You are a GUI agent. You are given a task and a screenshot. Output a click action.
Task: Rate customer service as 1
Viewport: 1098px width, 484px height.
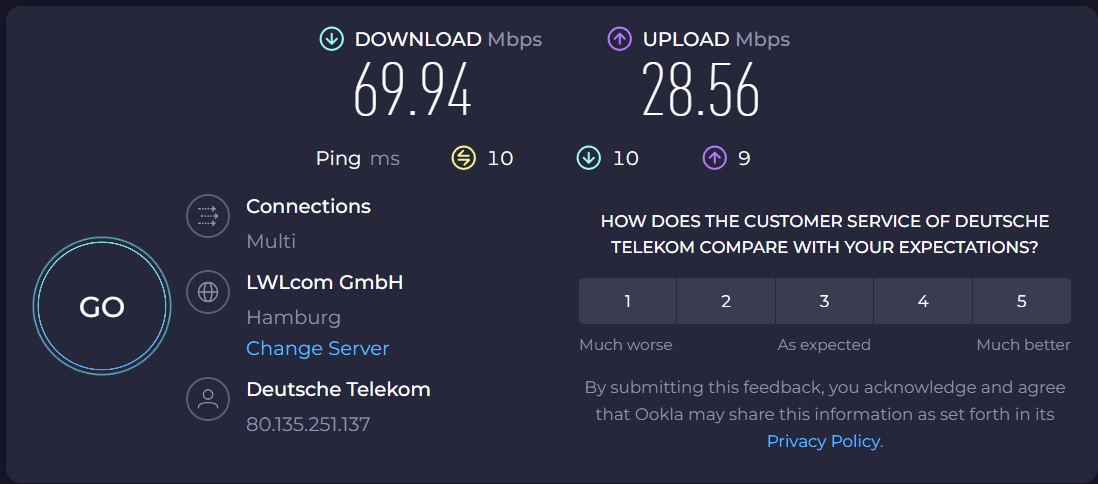[627, 301]
